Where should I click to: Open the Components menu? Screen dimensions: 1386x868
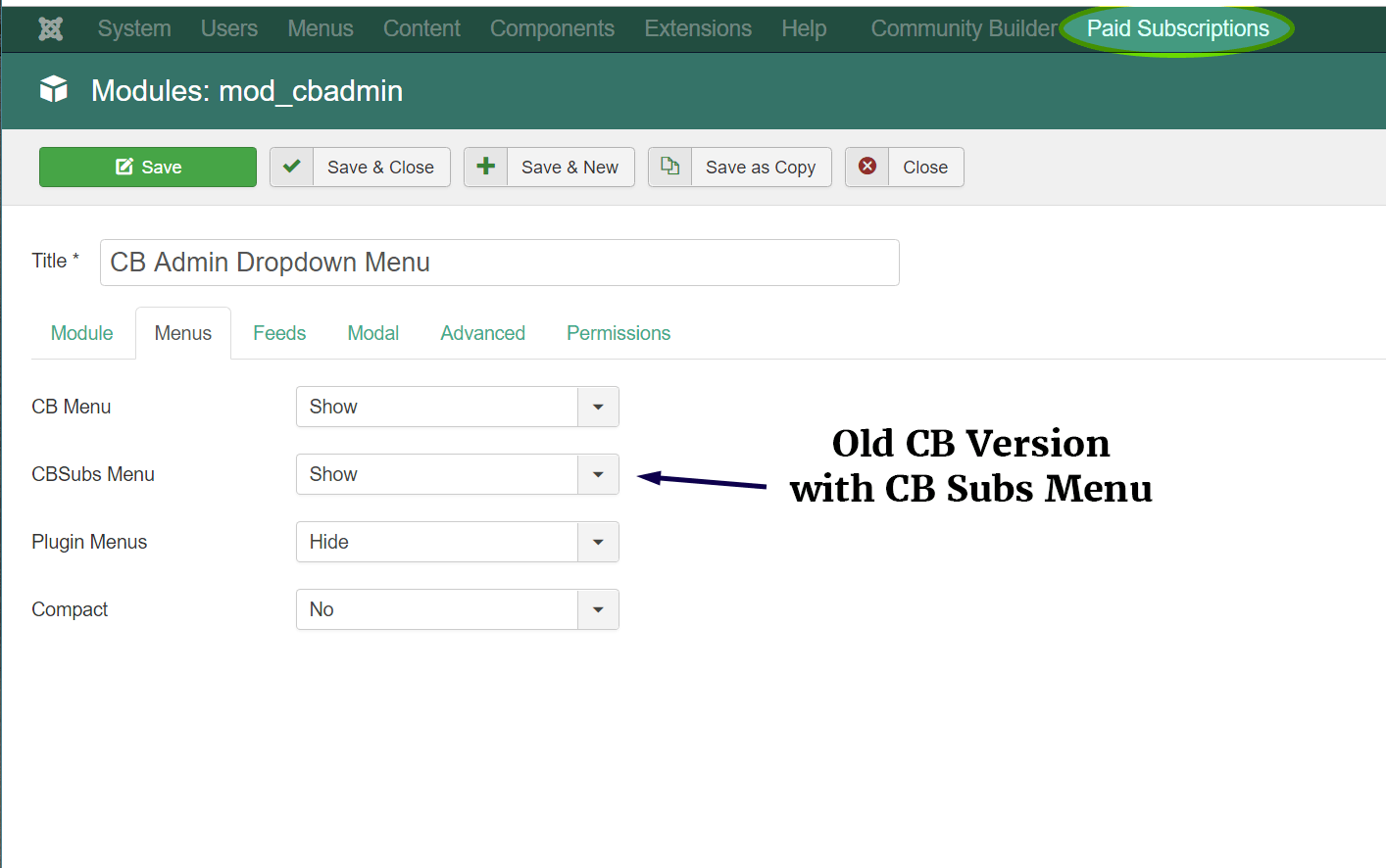(552, 28)
